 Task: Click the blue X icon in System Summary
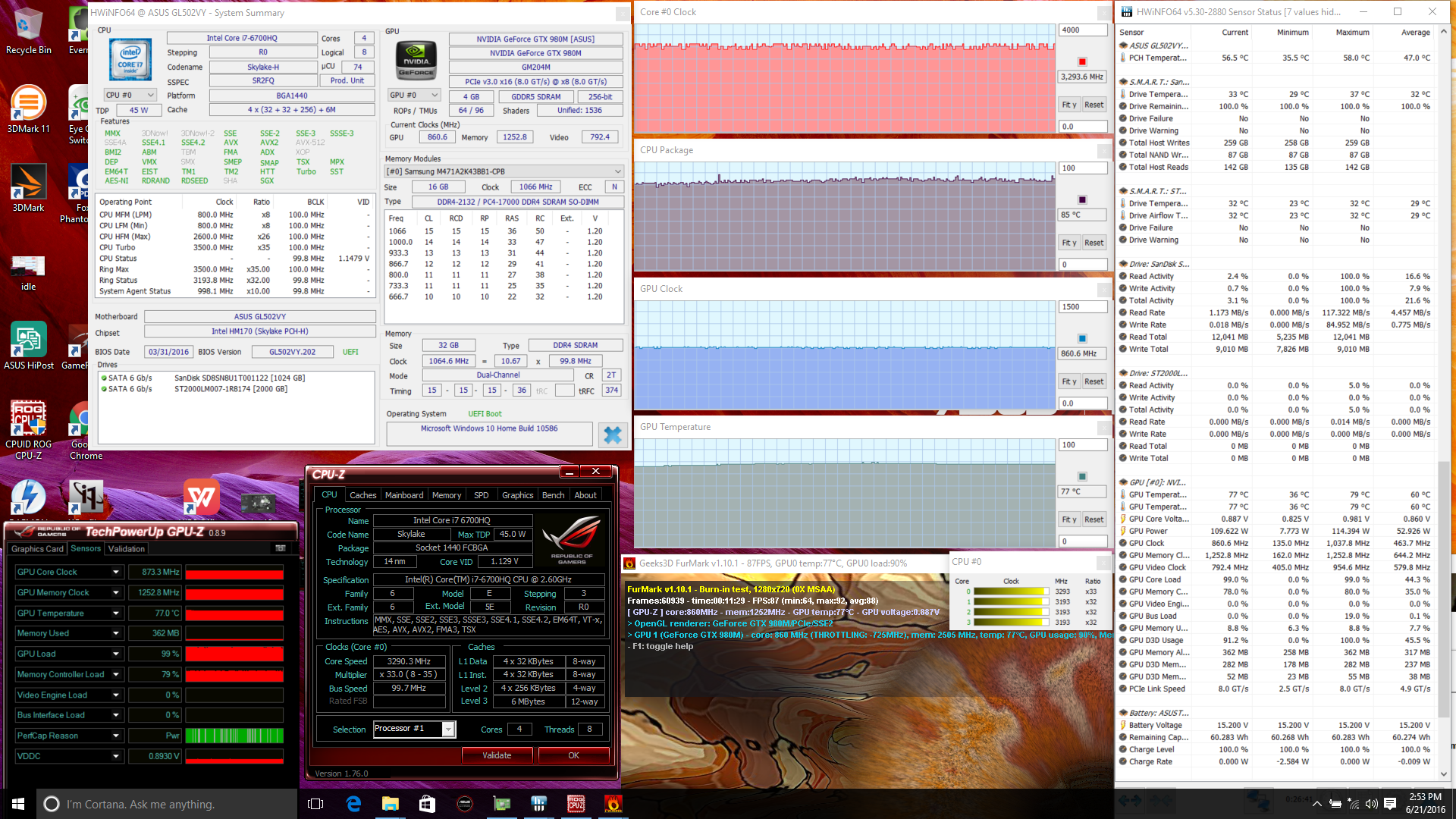[612, 435]
